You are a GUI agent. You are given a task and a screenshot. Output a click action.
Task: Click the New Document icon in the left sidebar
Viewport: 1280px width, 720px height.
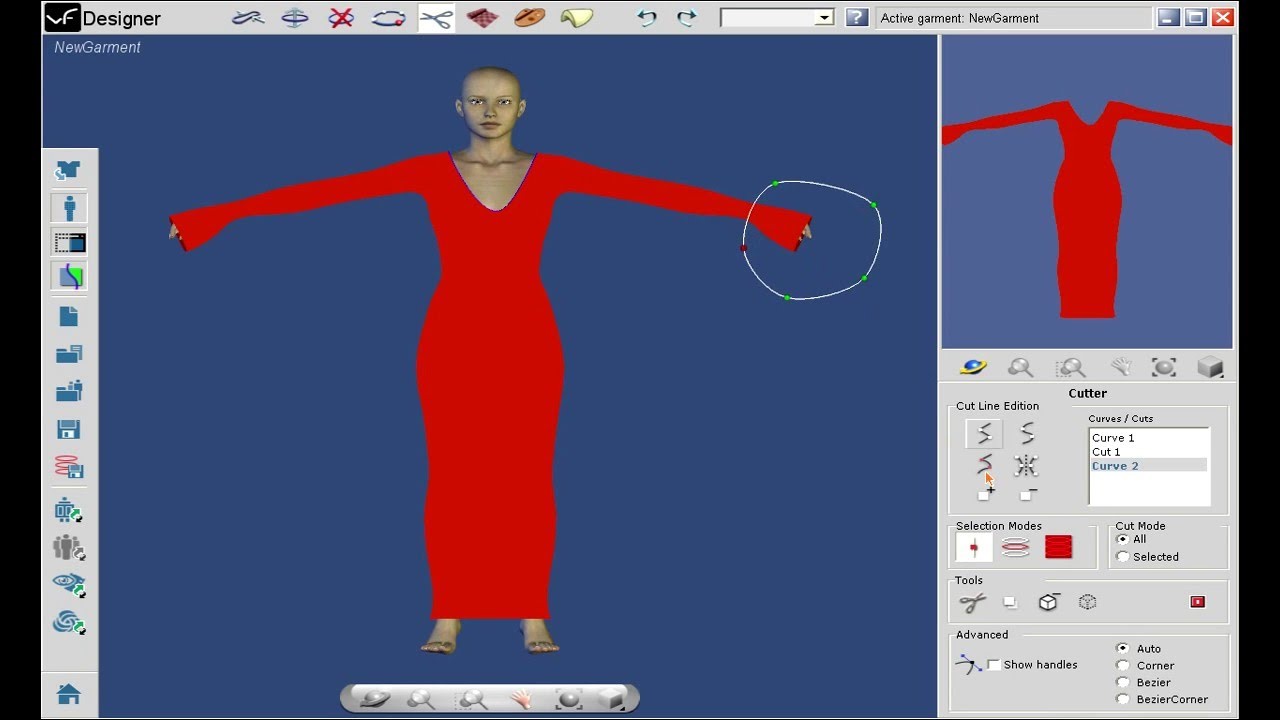pyautogui.click(x=68, y=316)
